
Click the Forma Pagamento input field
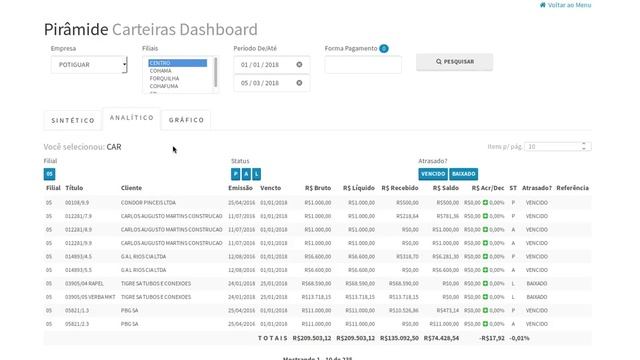click(363, 64)
